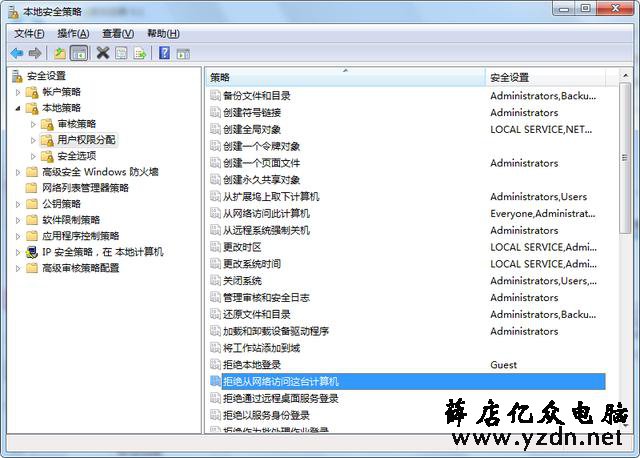Click the folder icon of 审核策略
The width and height of the screenshot is (640, 458).
(x=47, y=124)
